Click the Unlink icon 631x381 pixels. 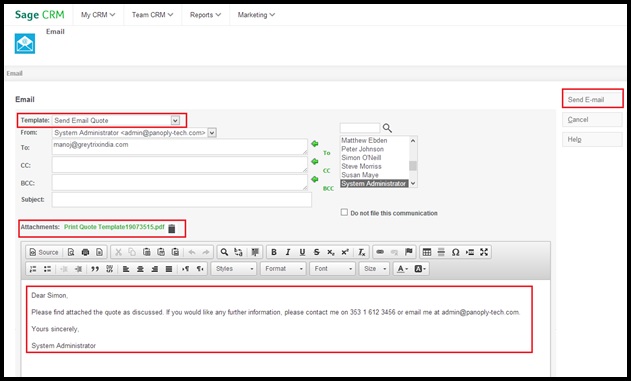coord(394,252)
